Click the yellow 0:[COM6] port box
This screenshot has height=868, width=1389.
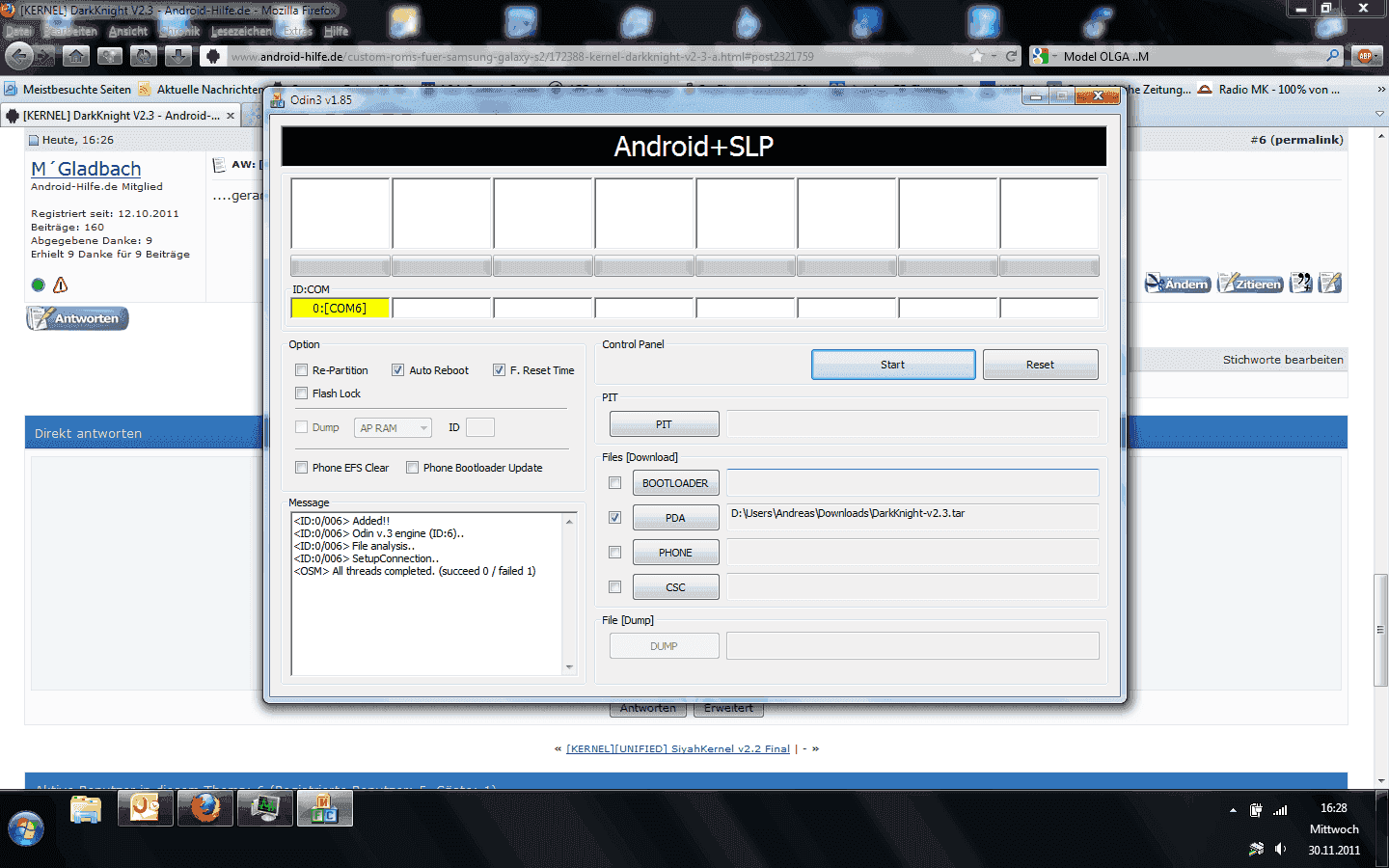coord(340,308)
